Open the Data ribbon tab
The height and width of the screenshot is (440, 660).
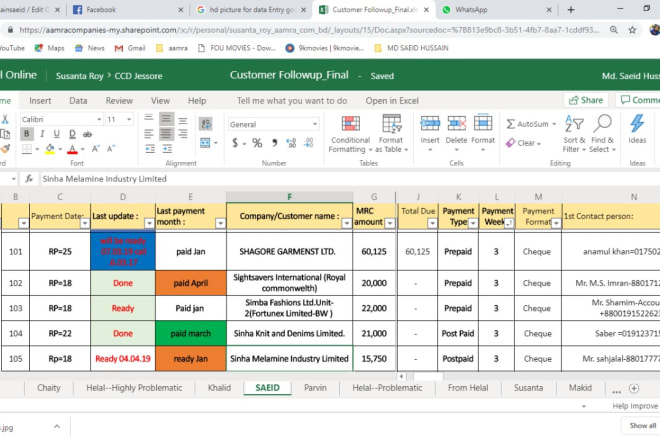78,101
